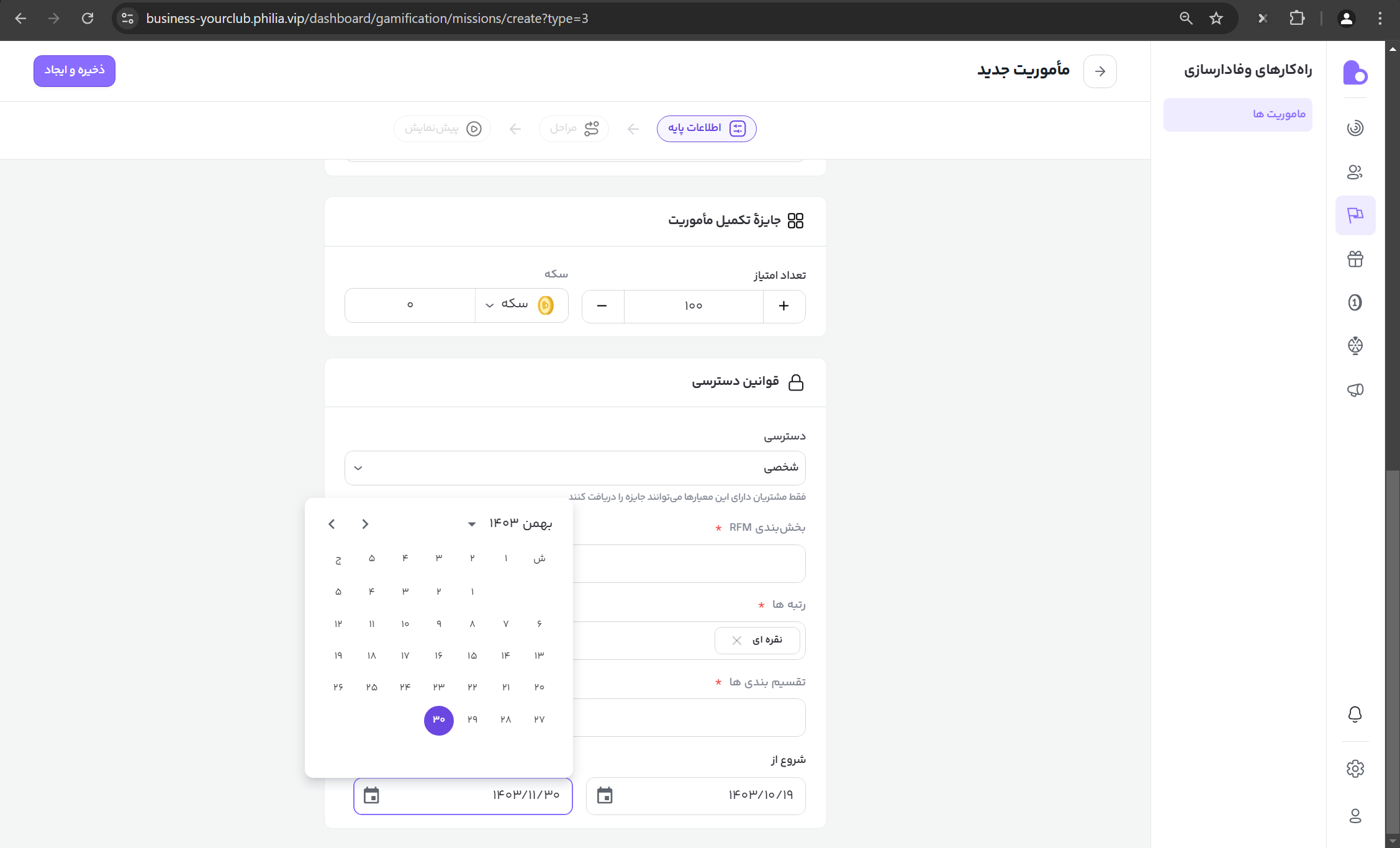The width and height of the screenshot is (1400, 848).
Task: Click the megaphone campaigns sidebar icon
Action: tap(1355, 390)
